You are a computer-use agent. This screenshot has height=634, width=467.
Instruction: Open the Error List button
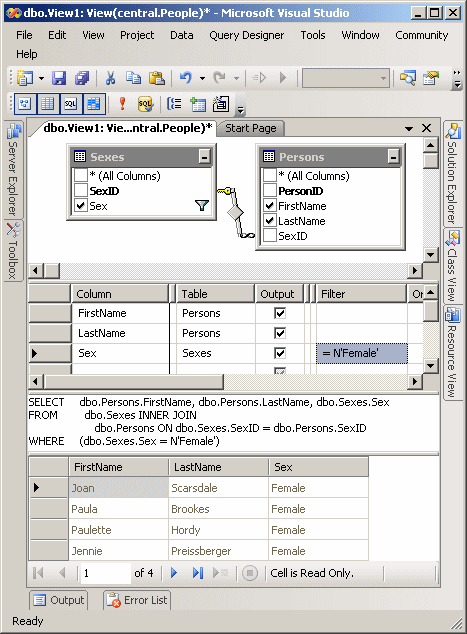pyautogui.click(x=137, y=600)
